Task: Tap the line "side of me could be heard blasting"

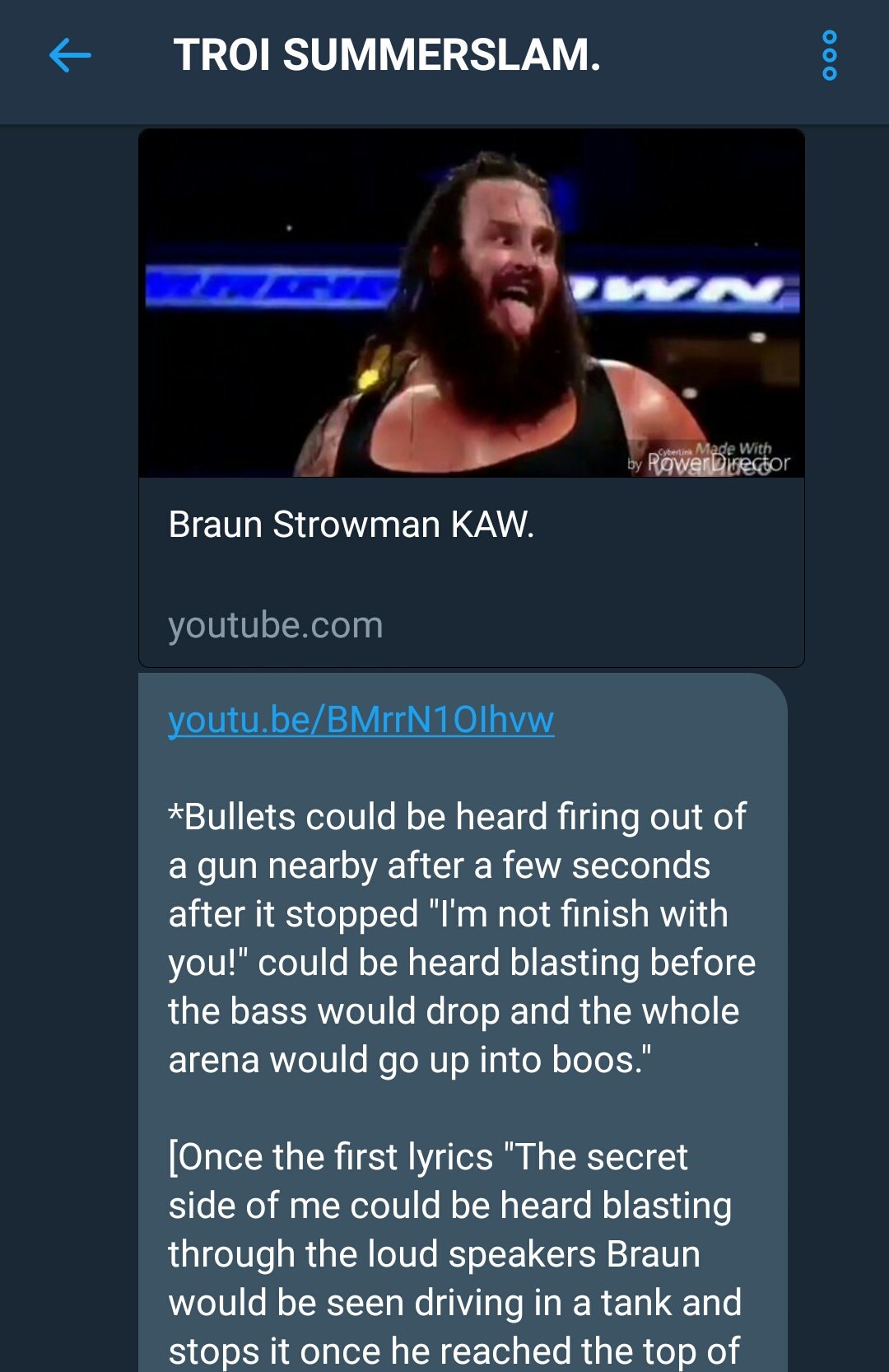Action: pyautogui.click(x=450, y=1206)
